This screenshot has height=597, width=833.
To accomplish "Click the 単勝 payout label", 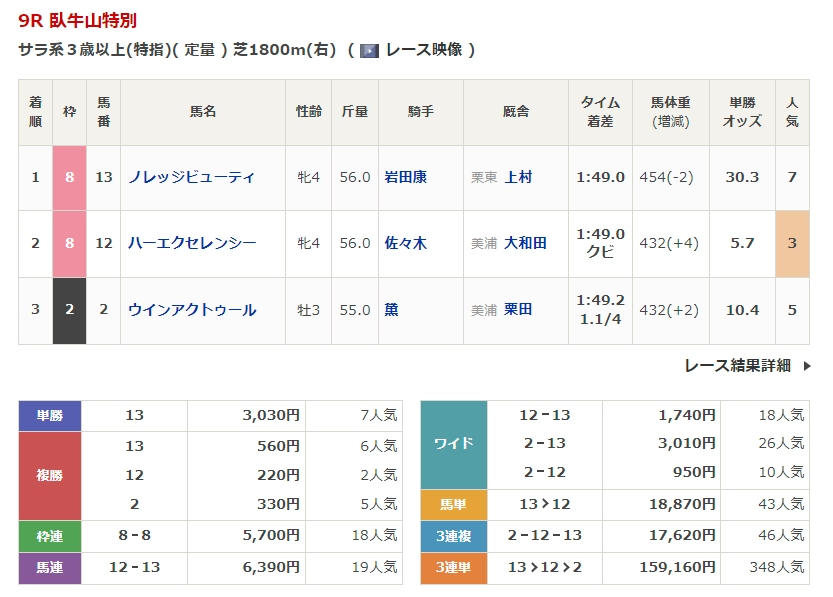I will point(50,416).
